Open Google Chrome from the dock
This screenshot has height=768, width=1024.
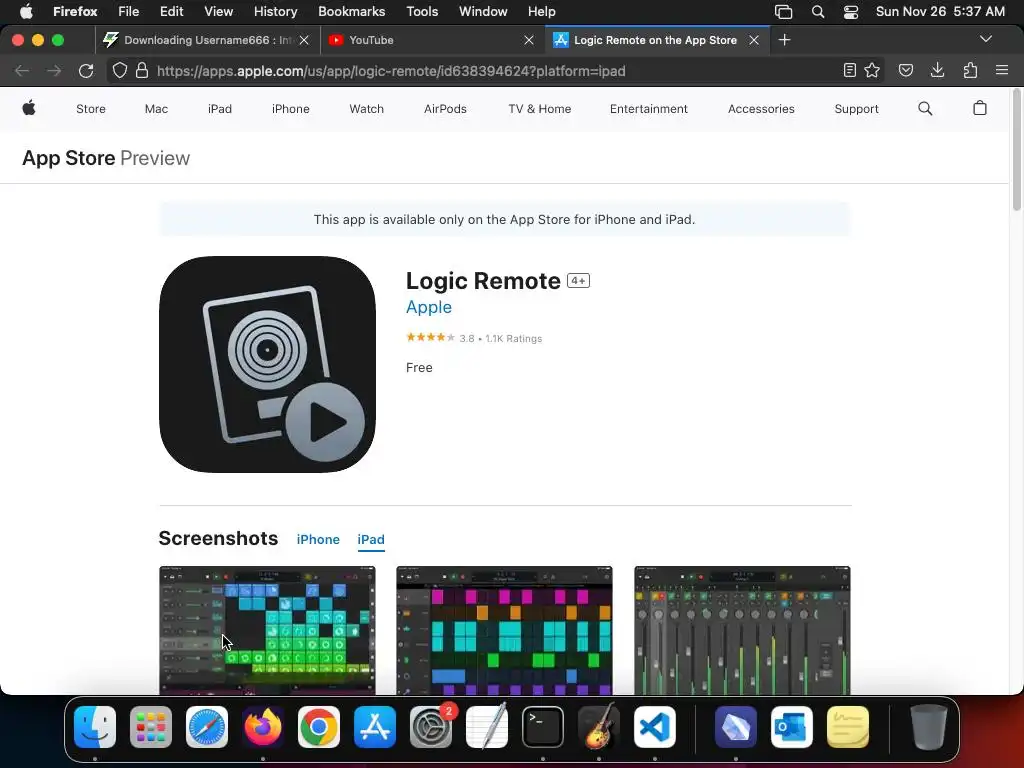click(x=319, y=727)
